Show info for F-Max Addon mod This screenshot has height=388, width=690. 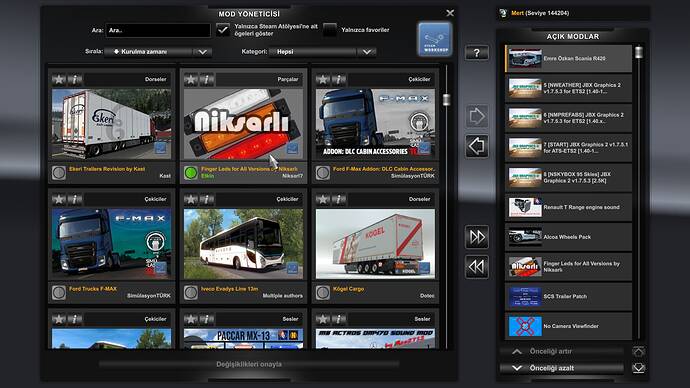point(338,79)
